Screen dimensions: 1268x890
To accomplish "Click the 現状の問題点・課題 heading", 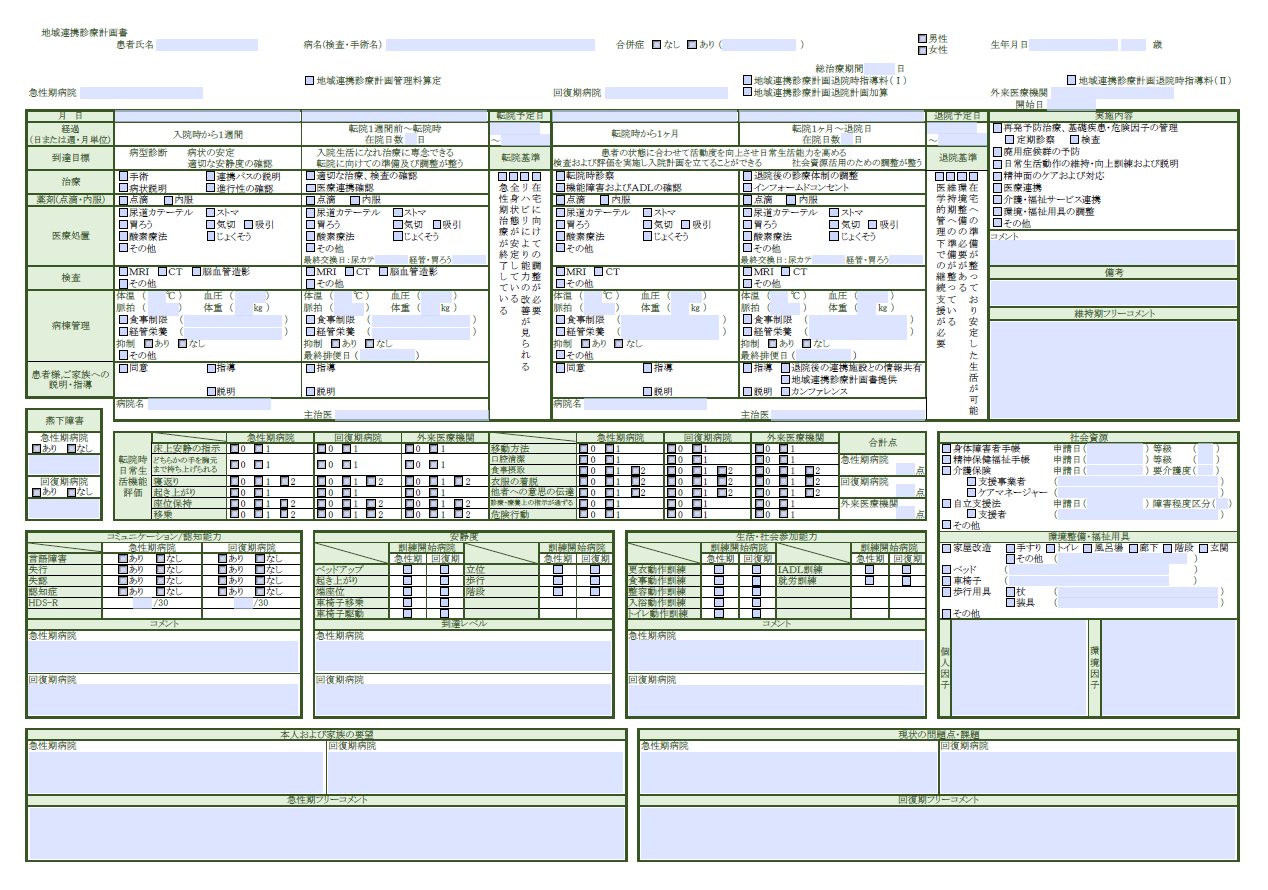I will [938, 735].
